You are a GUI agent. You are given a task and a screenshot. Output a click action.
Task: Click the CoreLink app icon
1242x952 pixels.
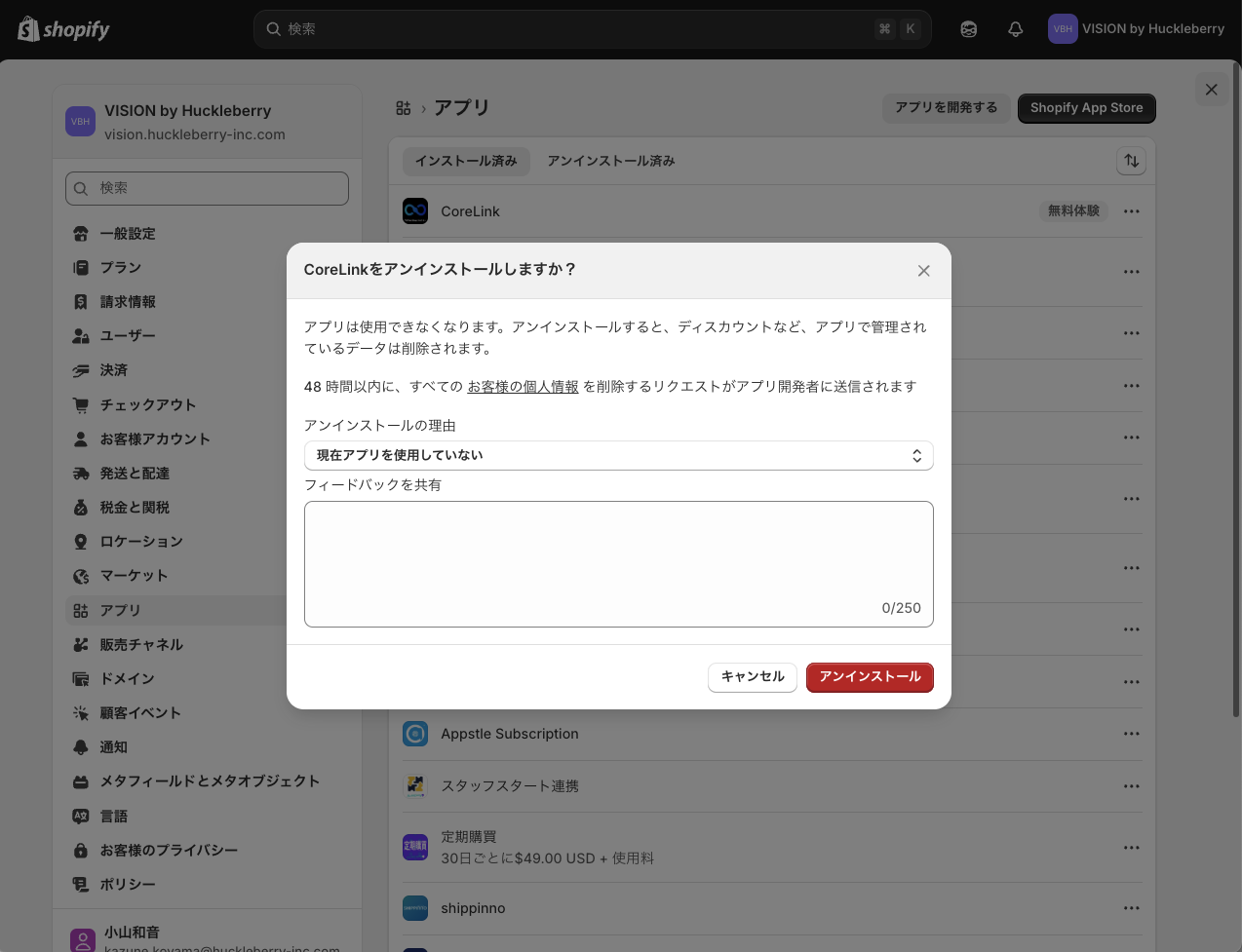pos(415,211)
